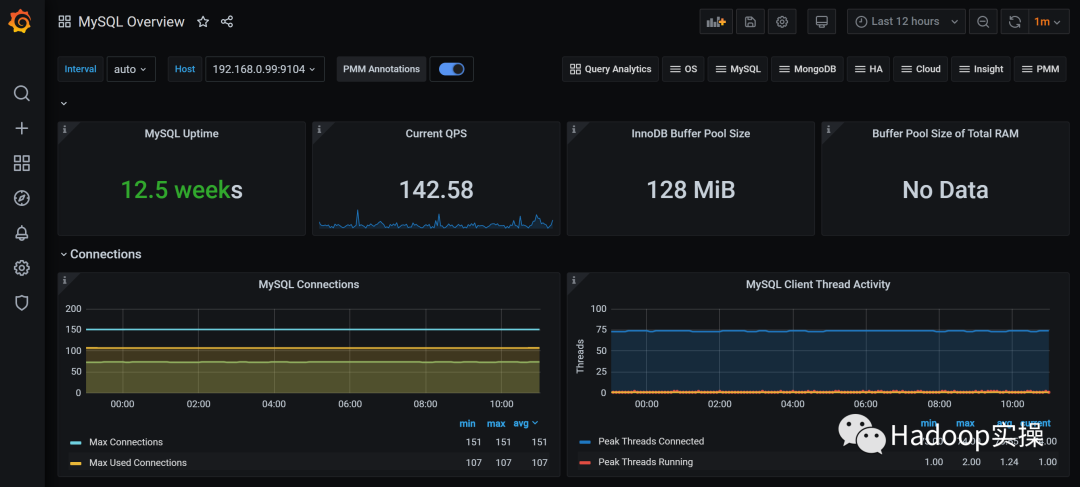This screenshot has height=487, width=1080.
Task: Show info for MySQL Client Thread Activity
Action: (574, 280)
